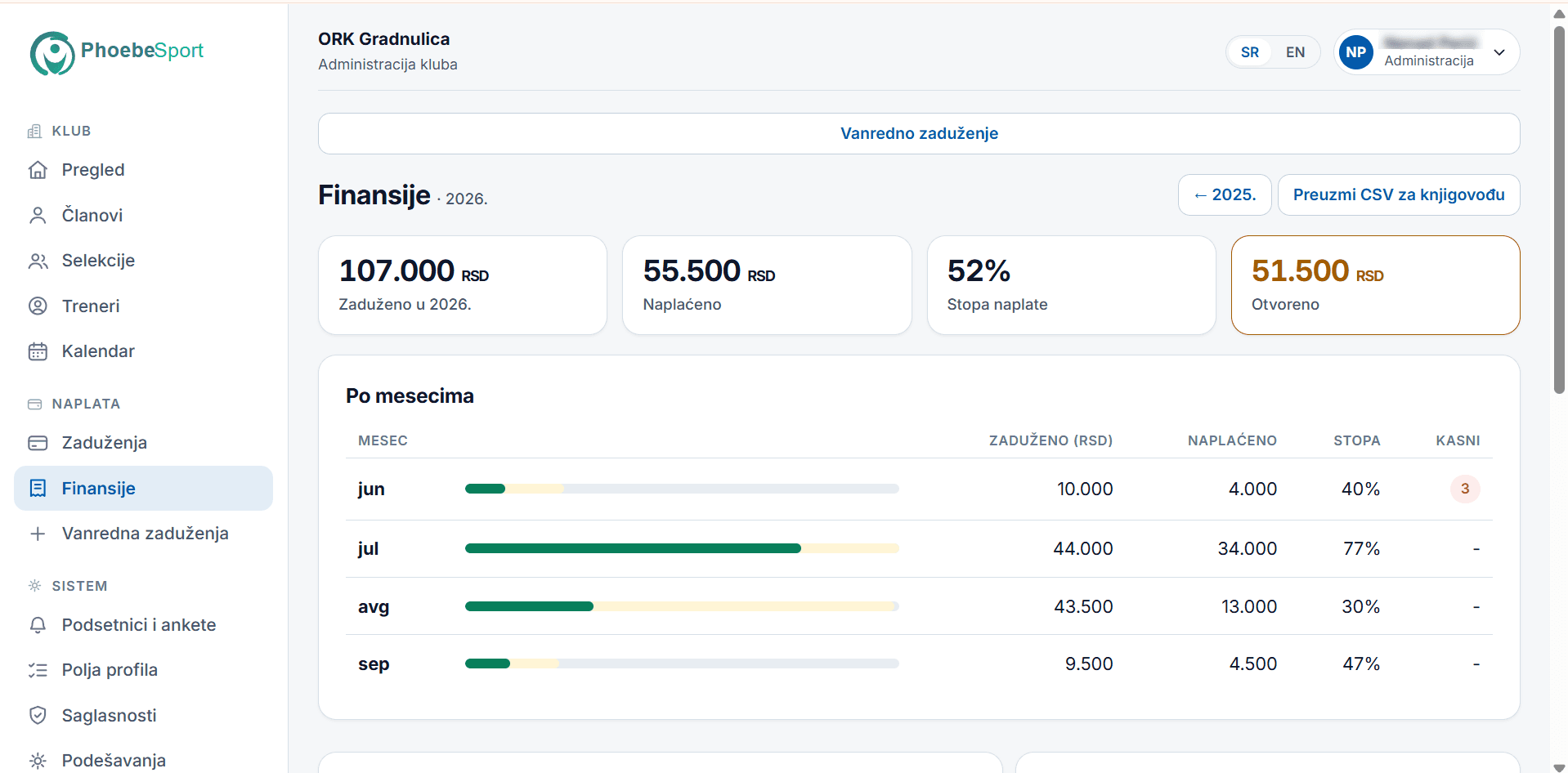Switch language to SR
The height and width of the screenshot is (773, 1568).
[1249, 52]
